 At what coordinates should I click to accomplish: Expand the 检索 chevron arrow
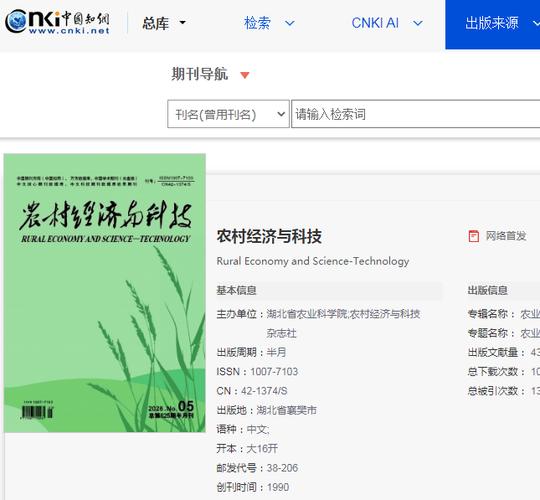click(x=290, y=23)
